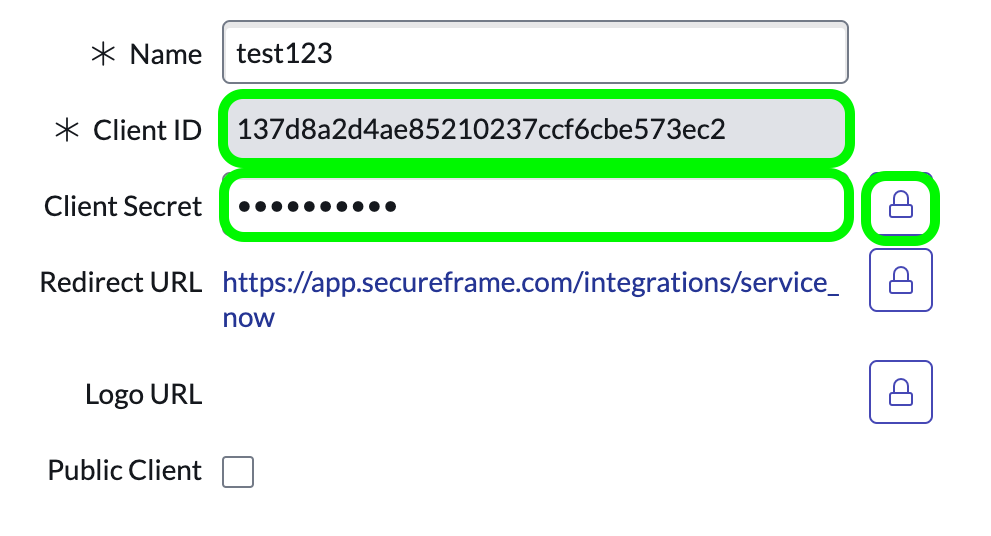Click the wrapped 'now' part of Redirect URL
991x536 pixels.
pos(248,318)
